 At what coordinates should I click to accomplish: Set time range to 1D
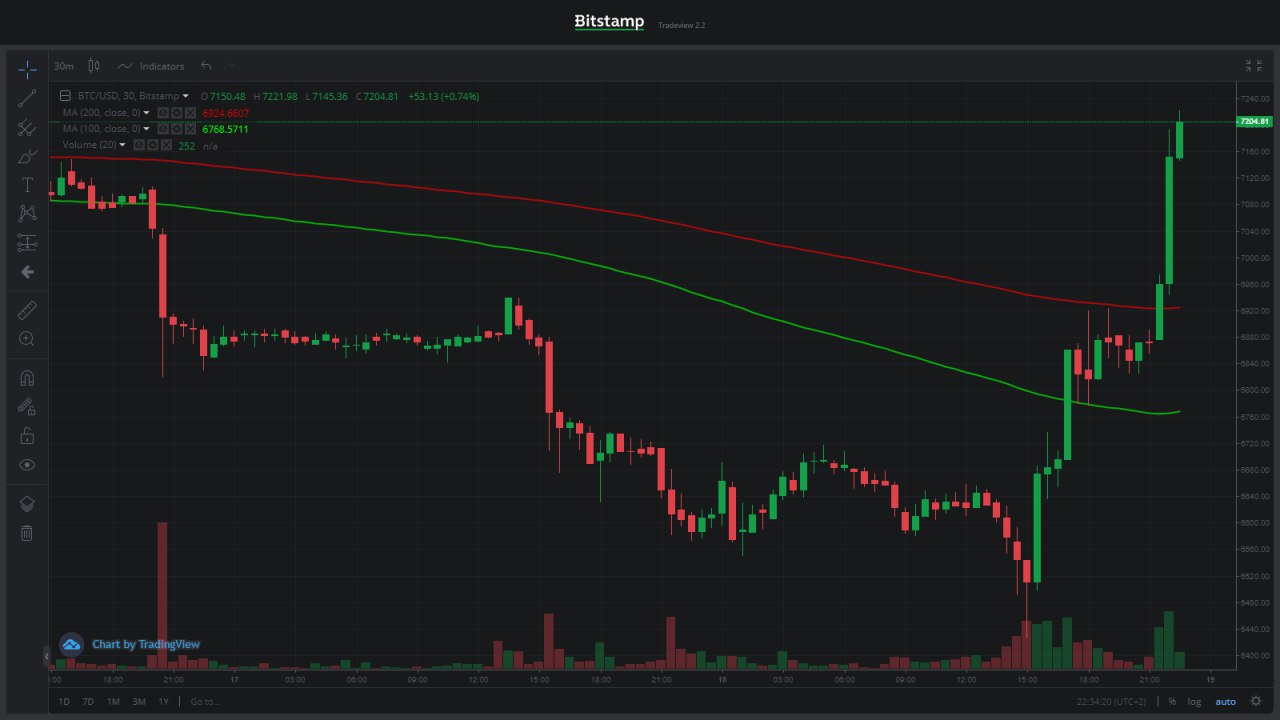(x=64, y=701)
